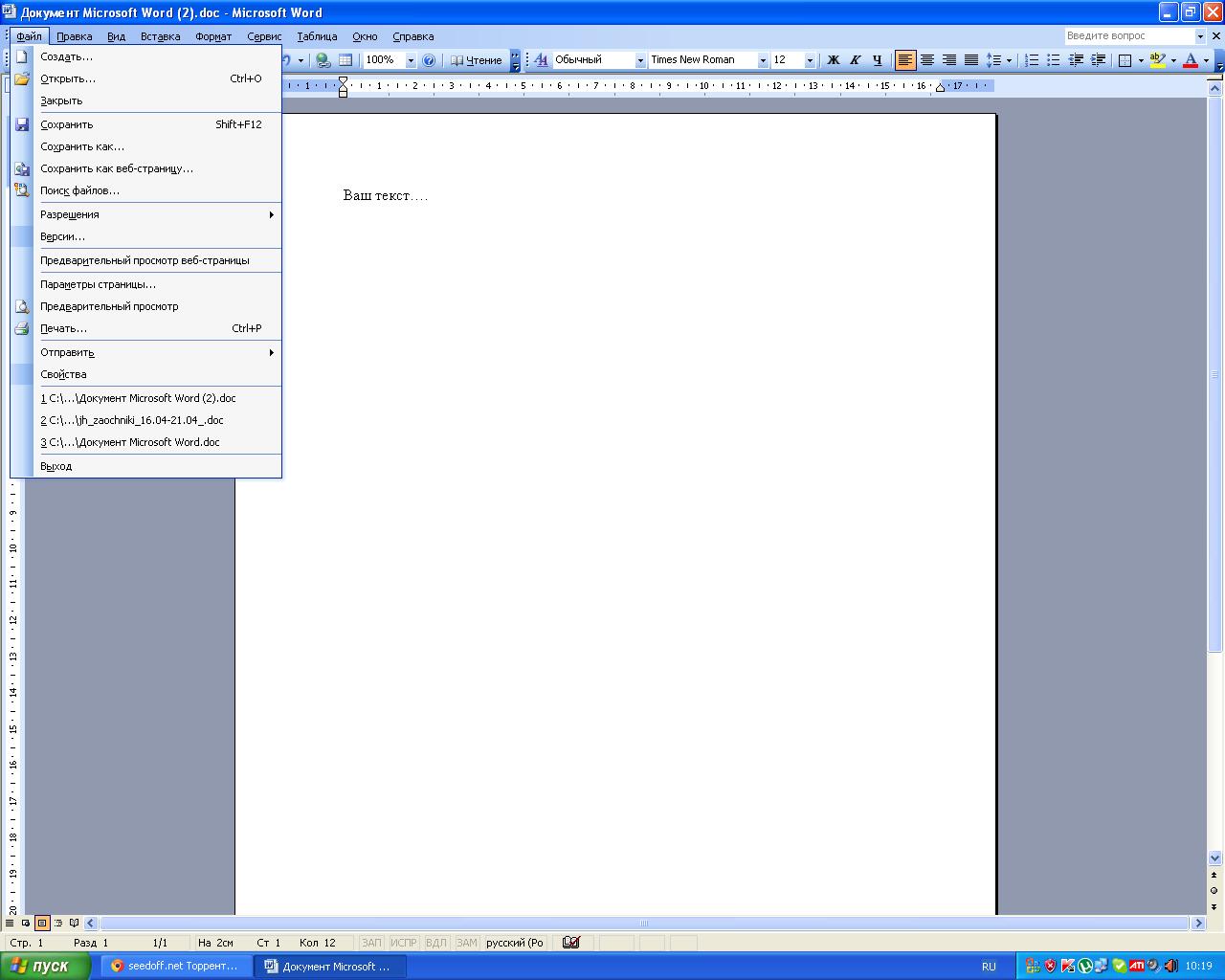This screenshot has width=1225, height=980.
Task: Select Выход in File menu
Action: (x=146, y=466)
